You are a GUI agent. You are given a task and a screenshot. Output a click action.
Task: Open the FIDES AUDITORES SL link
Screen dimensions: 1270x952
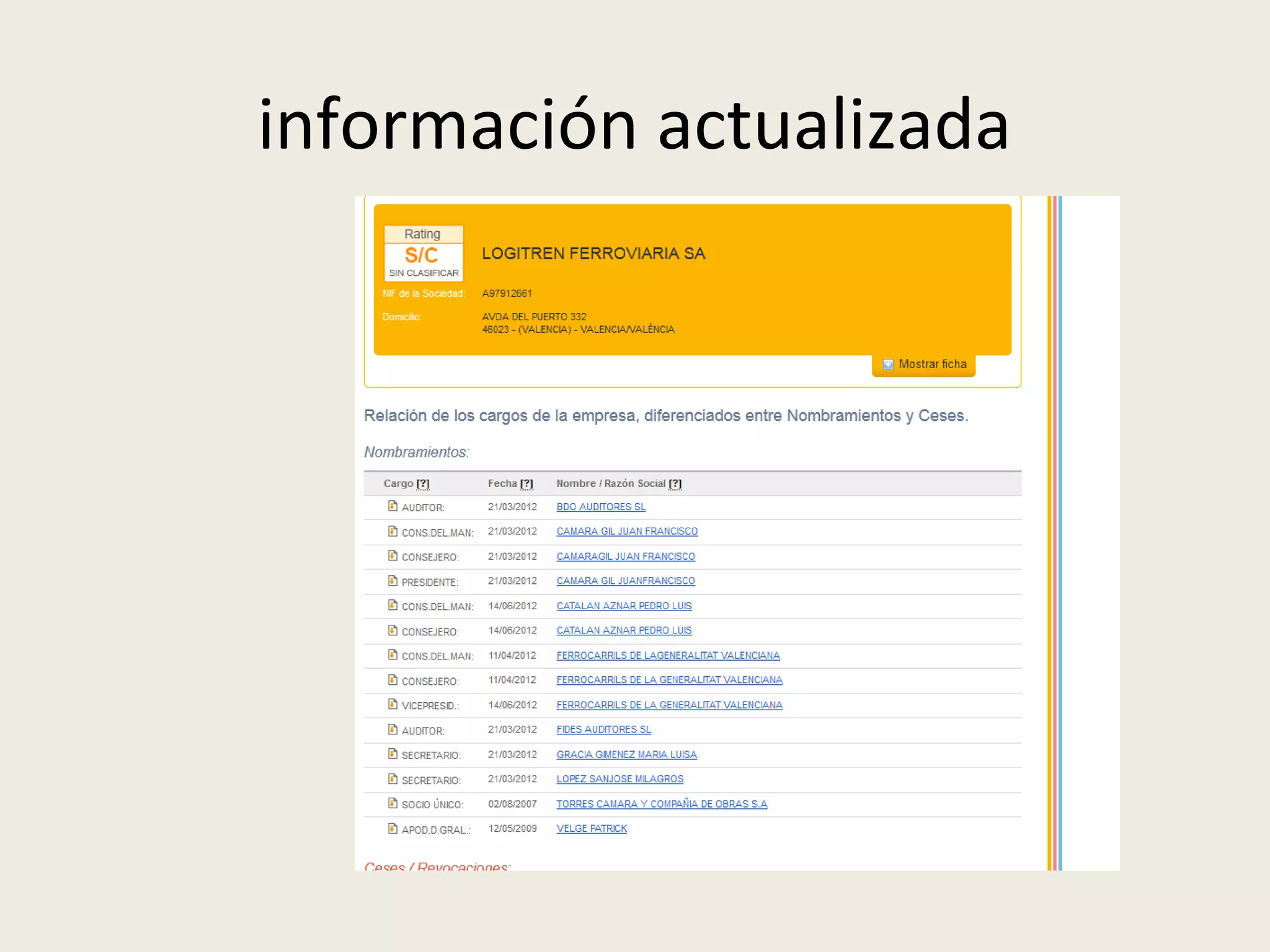pyautogui.click(x=603, y=730)
